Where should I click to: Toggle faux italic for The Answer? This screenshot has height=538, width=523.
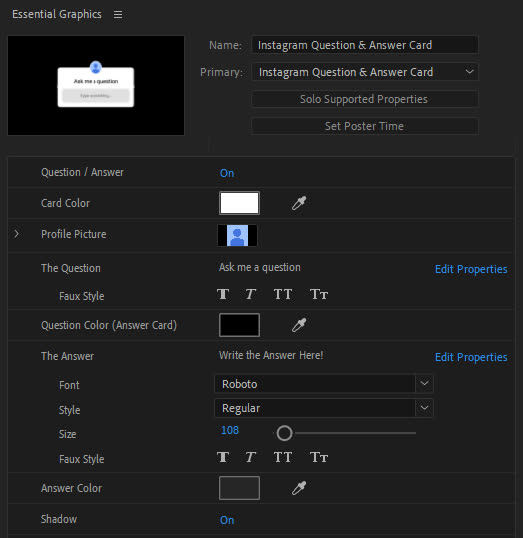(251, 457)
